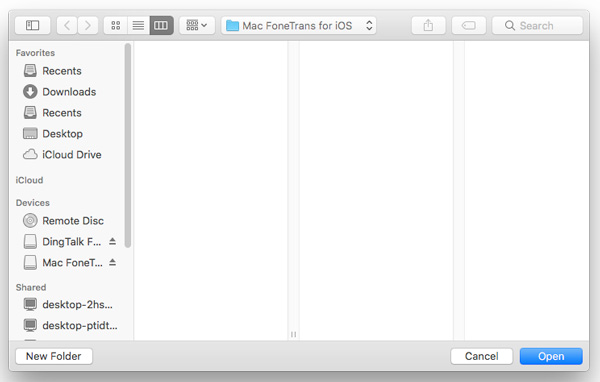Click the sidebar vertical scrollbar
Image resolution: width=600 pixels, height=382 pixels.
tap(128, 145)
